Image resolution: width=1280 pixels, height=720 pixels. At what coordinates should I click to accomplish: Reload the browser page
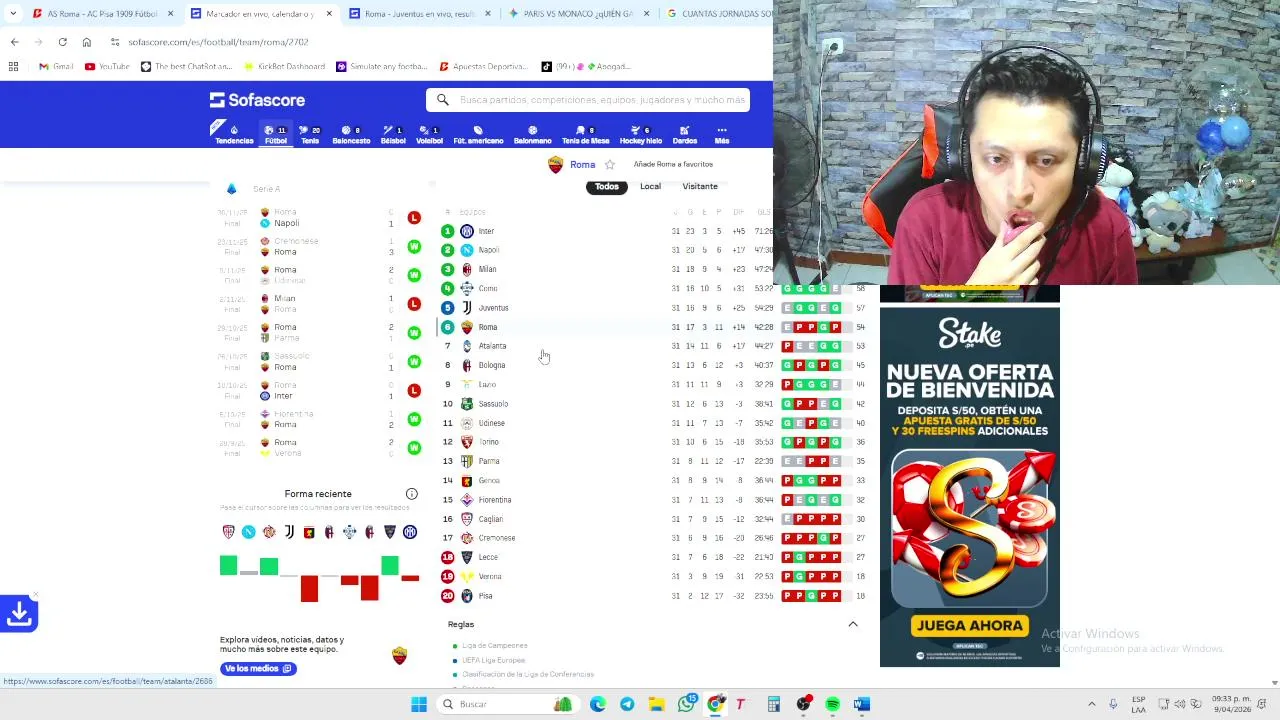coord(62,42)
